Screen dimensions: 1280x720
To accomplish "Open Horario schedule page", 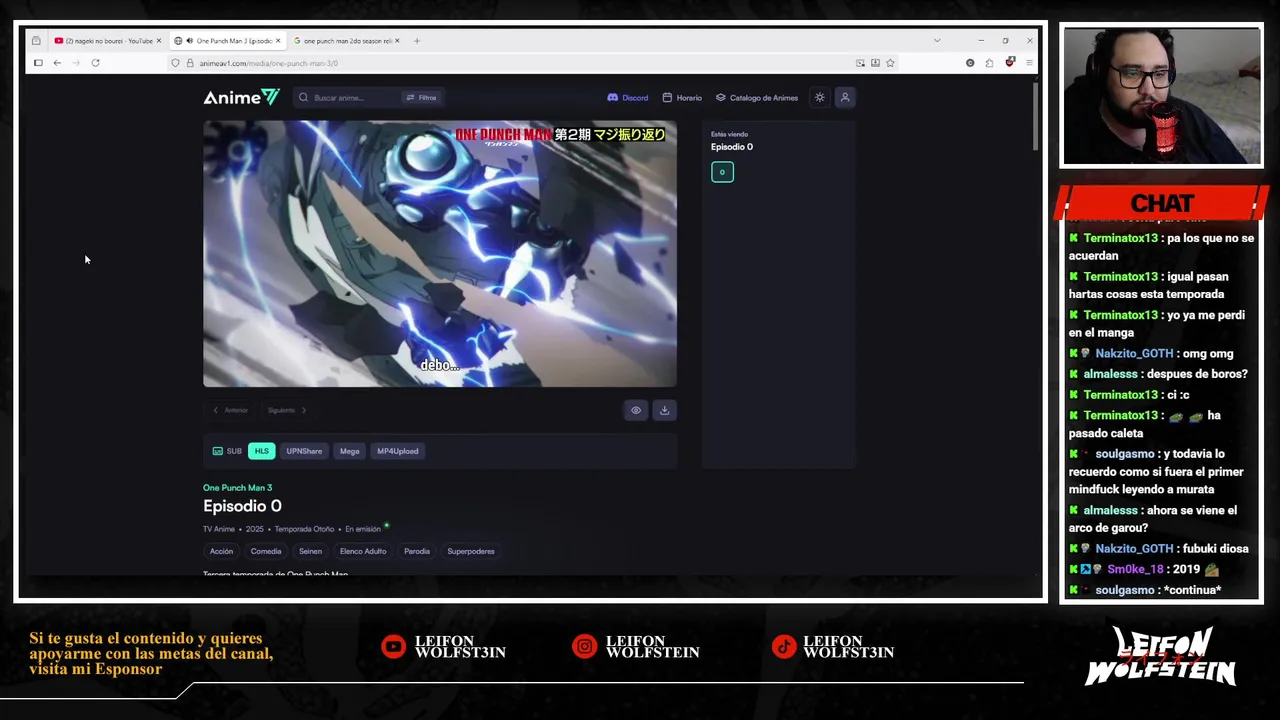I will pyautogui.click(x=682, y=97).
